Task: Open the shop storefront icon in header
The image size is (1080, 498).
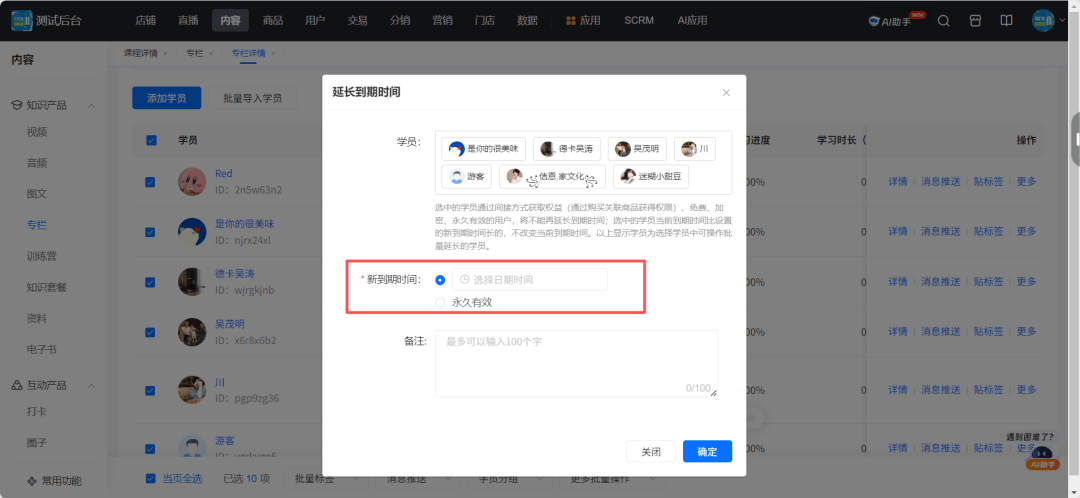Action: [x=975, y=21]
